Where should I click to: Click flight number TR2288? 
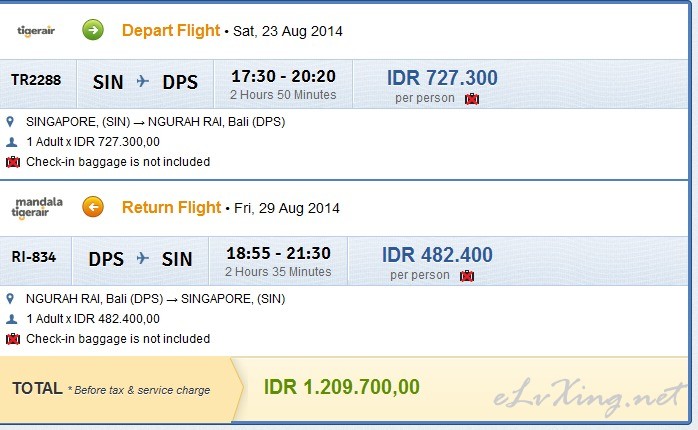point(36,80)
